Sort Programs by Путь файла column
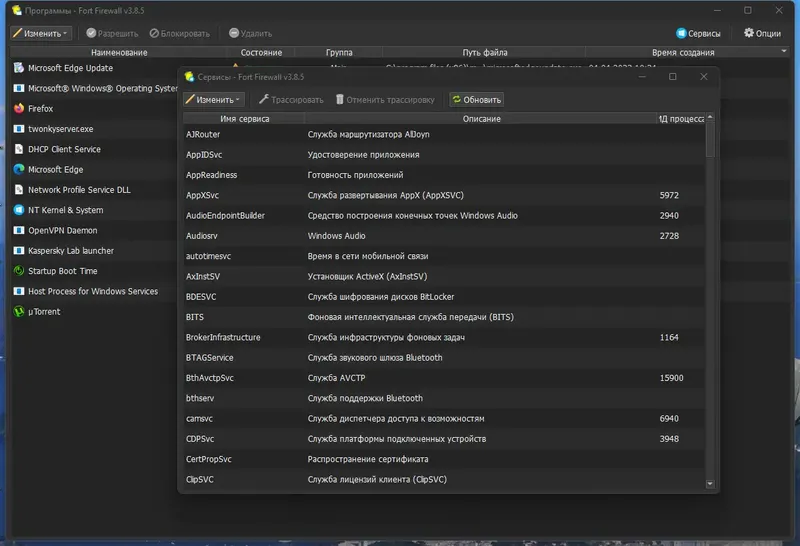This screenshot has height=546, width=800. 484,53
